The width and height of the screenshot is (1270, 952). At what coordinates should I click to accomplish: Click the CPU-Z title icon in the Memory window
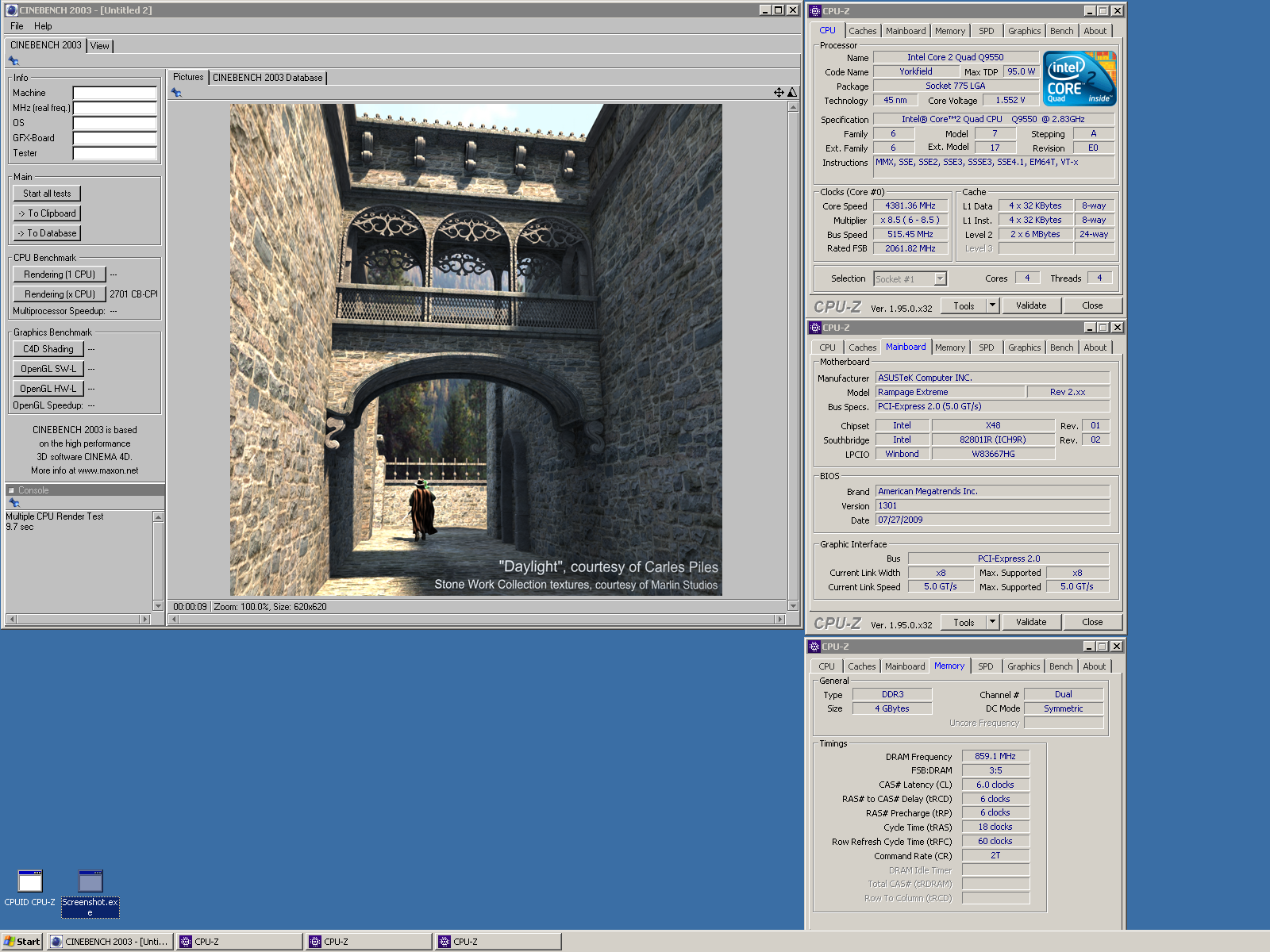(x=814, y=647)
